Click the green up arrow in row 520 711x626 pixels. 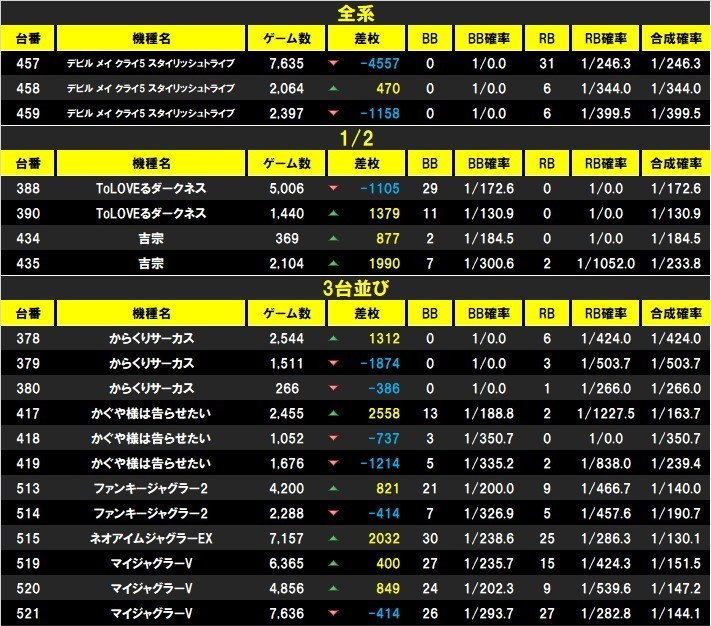pyautogui.click(x=334, y=588)
